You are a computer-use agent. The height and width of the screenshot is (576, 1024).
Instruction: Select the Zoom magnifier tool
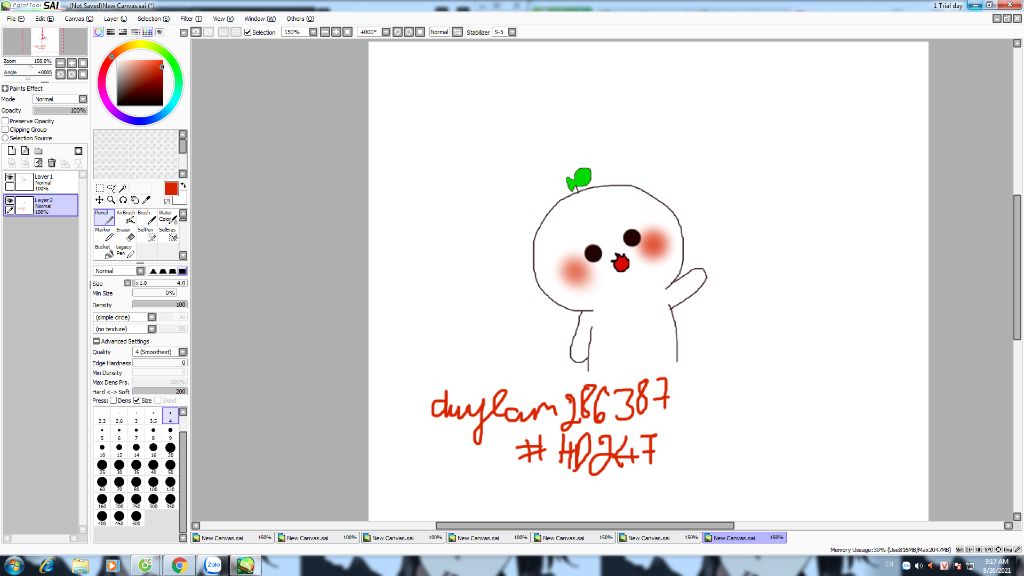click(111, 200)
